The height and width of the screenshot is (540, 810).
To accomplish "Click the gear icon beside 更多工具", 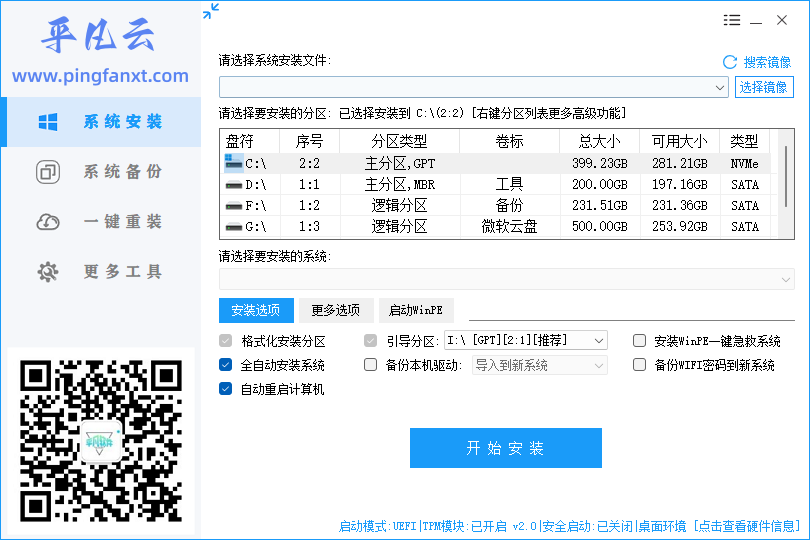I will (x=48, y=272).
